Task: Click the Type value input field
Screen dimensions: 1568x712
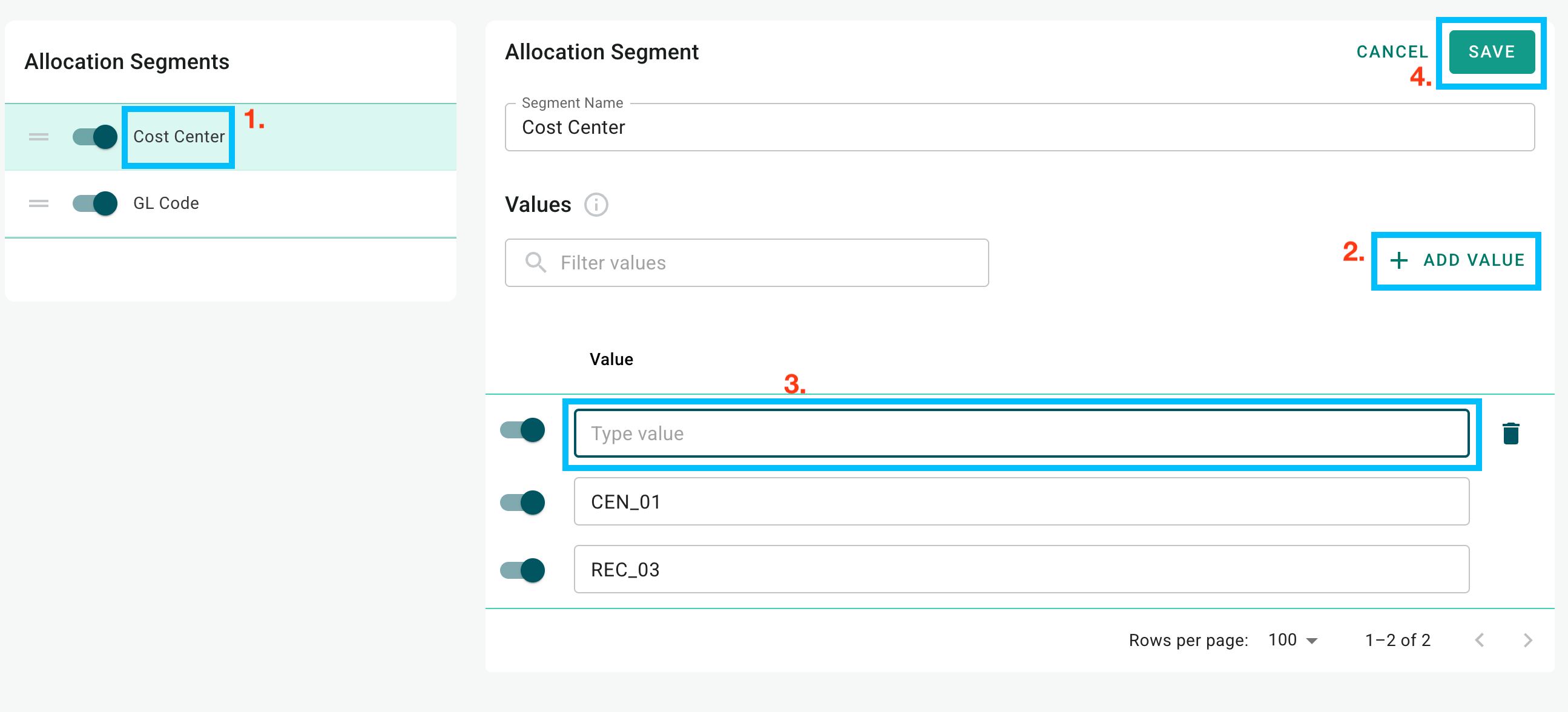Action: [1021, 433]
